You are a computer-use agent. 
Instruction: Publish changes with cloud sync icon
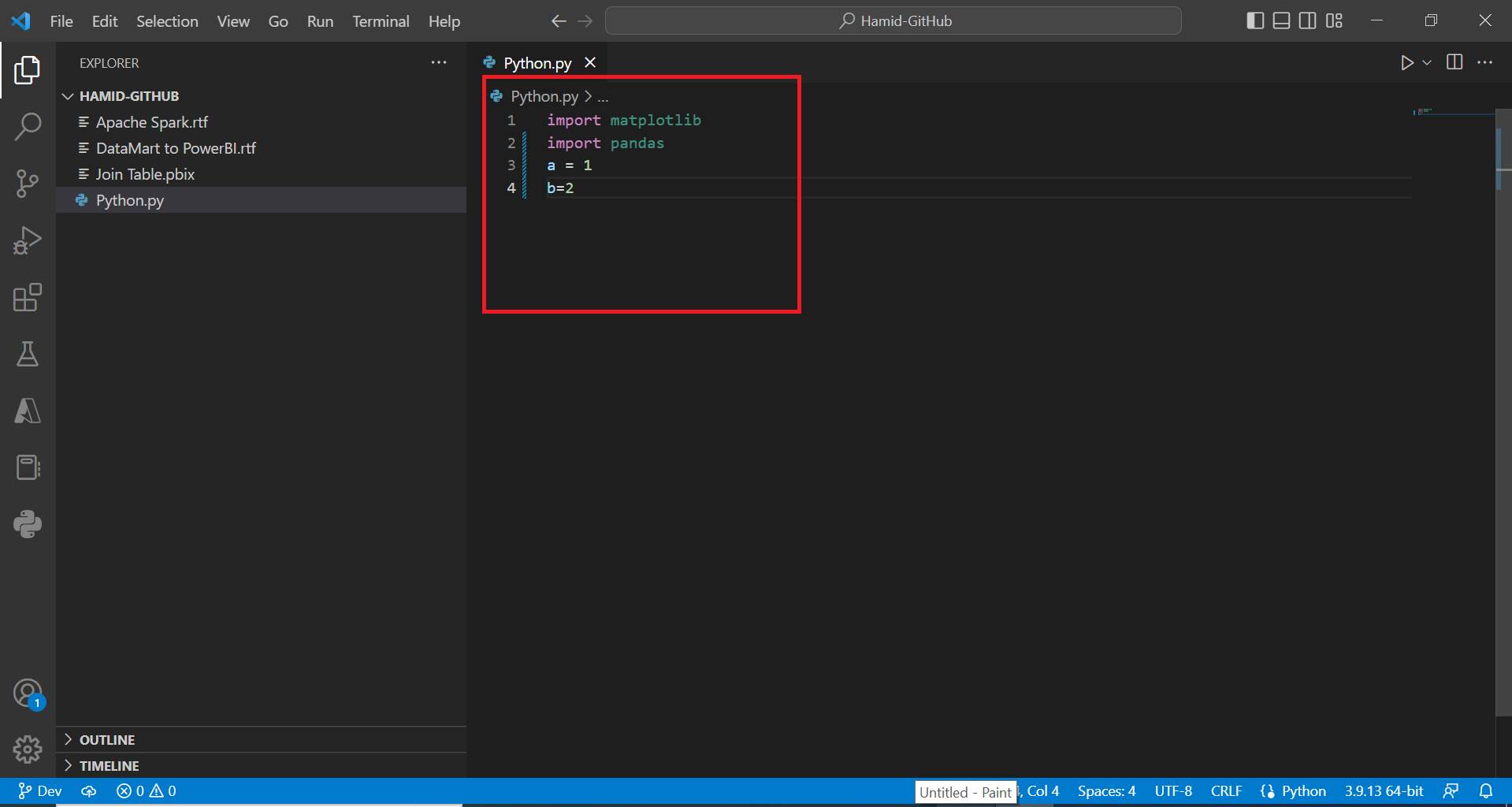[x=89, y=791]
